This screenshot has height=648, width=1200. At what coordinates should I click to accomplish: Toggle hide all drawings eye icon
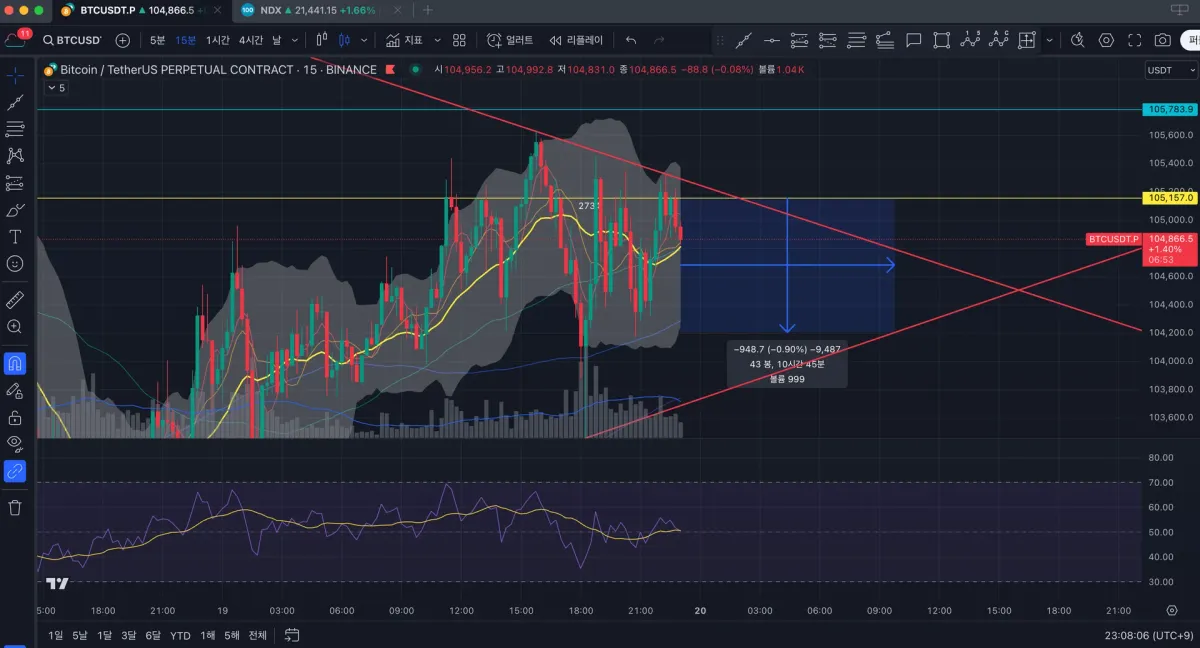pos(15,442)
